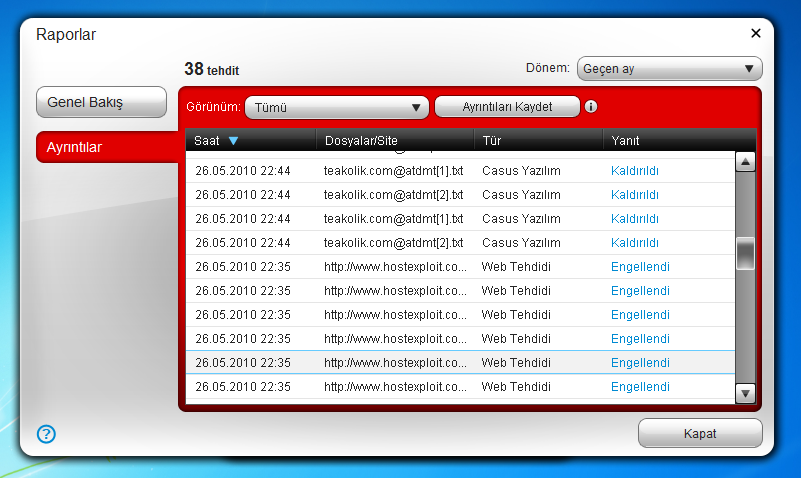Click the scrollbar up arrow

tap(745, 162)
